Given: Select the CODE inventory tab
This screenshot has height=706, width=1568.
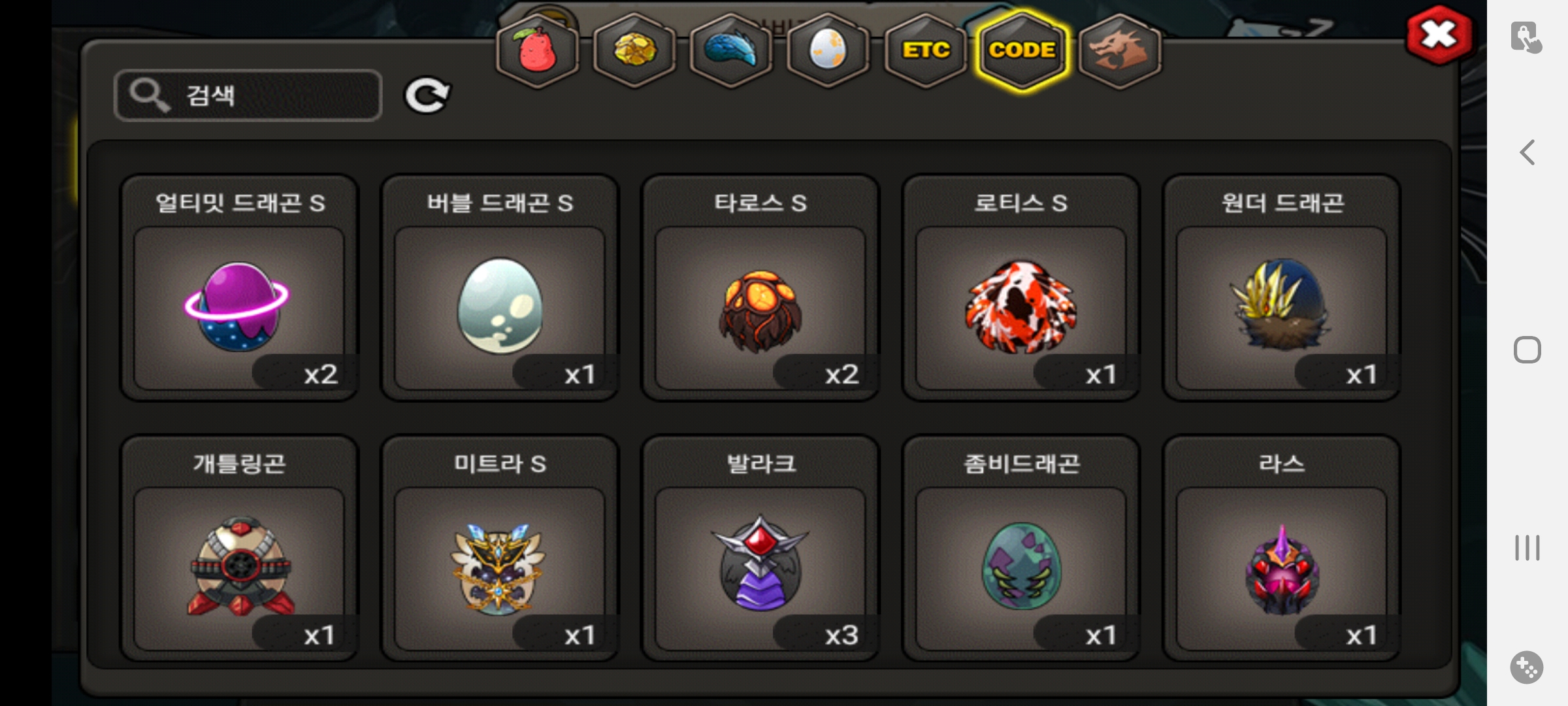Looking at the screenshot, I should [1022, 51].
